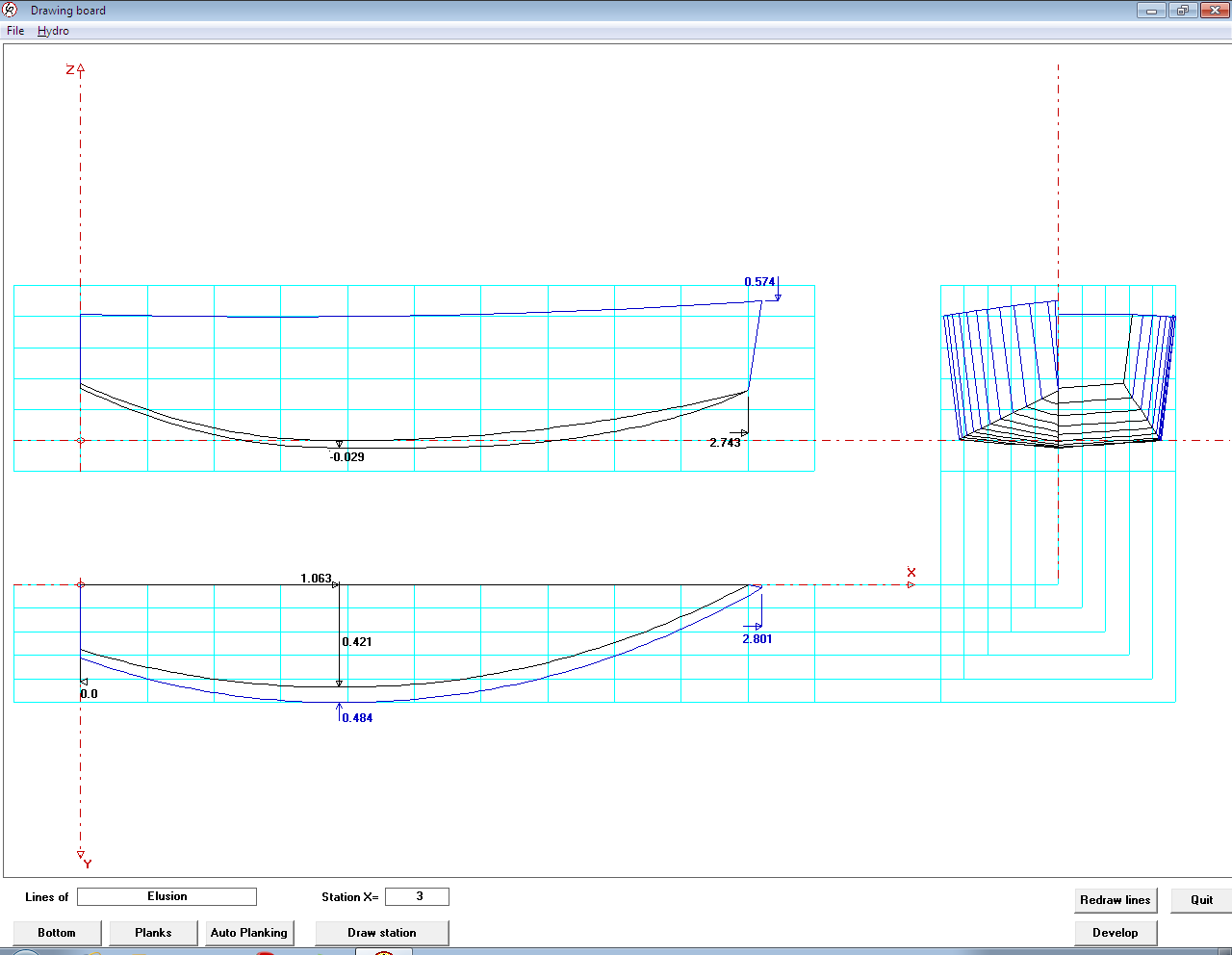Click the 'Station X=' label
Image resolution: width=1232 pixels, height=955 pixels.
coord(350,897)
